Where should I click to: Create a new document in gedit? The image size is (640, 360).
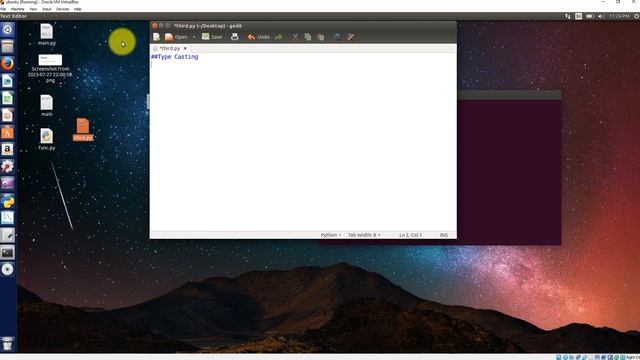click(156, 37)
